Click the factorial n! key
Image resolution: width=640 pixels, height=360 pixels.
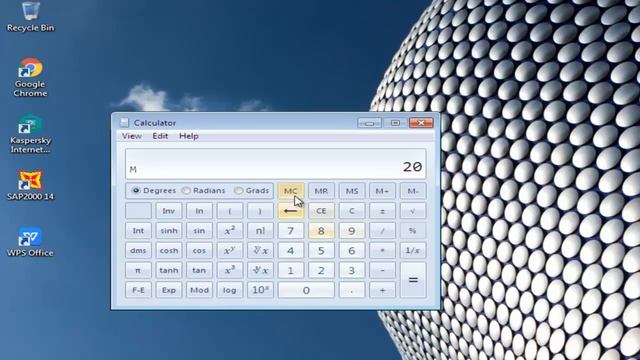260,231
